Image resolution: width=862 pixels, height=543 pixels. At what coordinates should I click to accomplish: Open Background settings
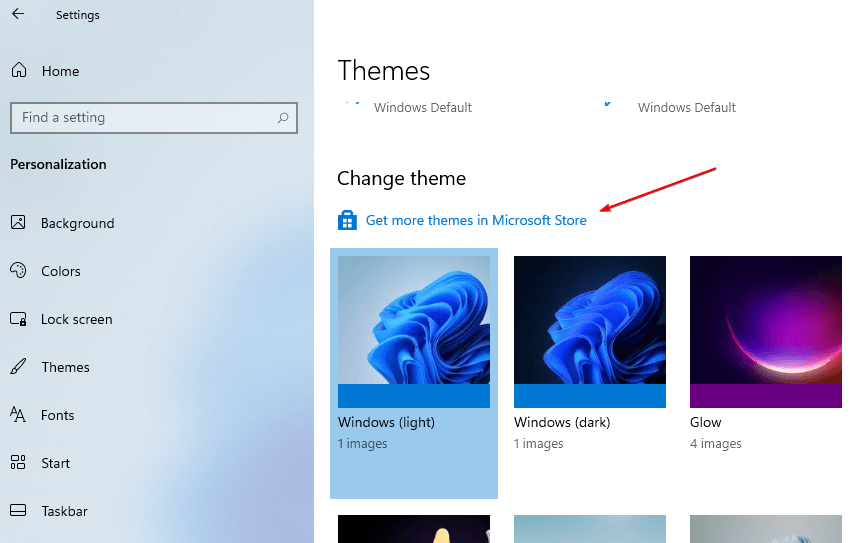(78, 223)
